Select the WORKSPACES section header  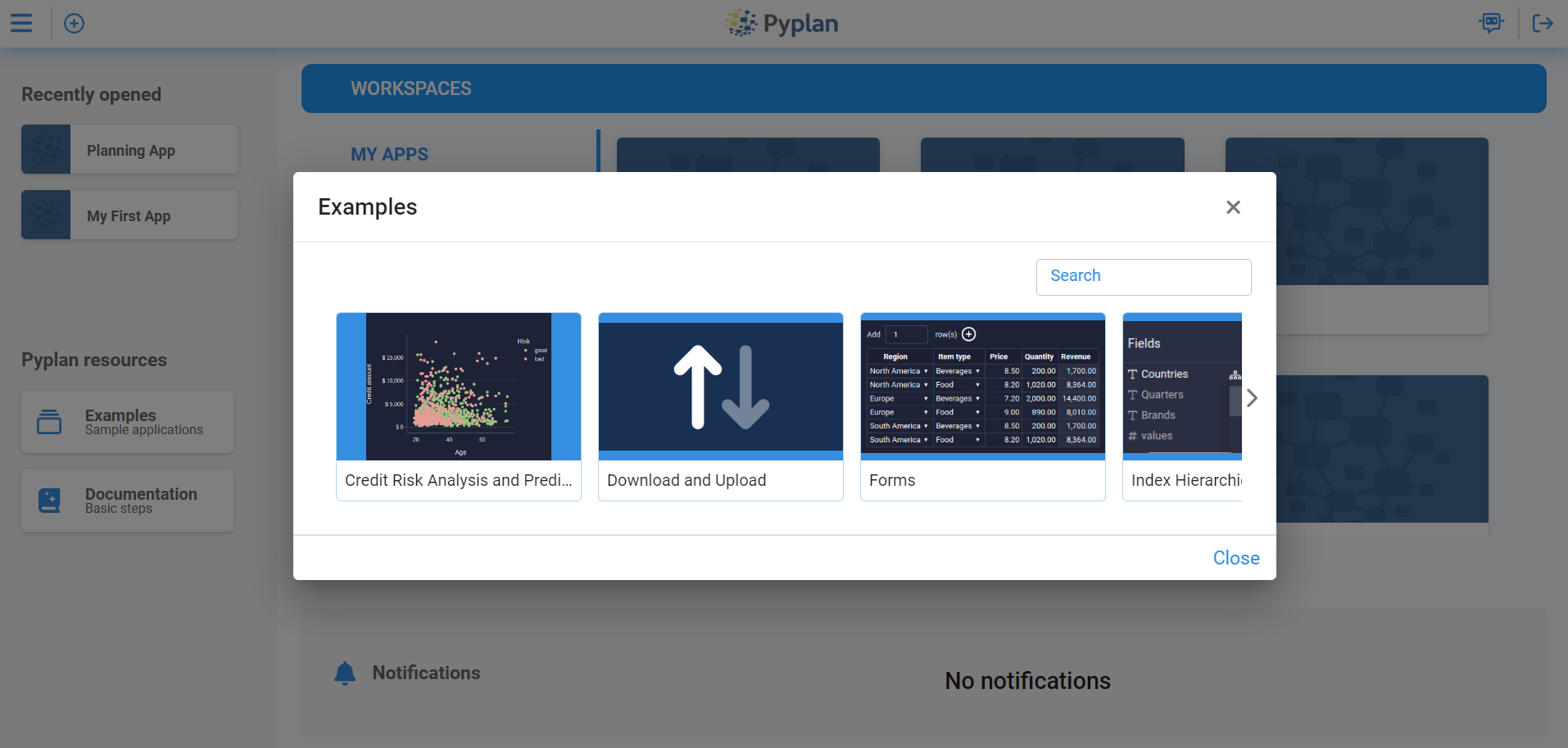[x=410, y=88]
